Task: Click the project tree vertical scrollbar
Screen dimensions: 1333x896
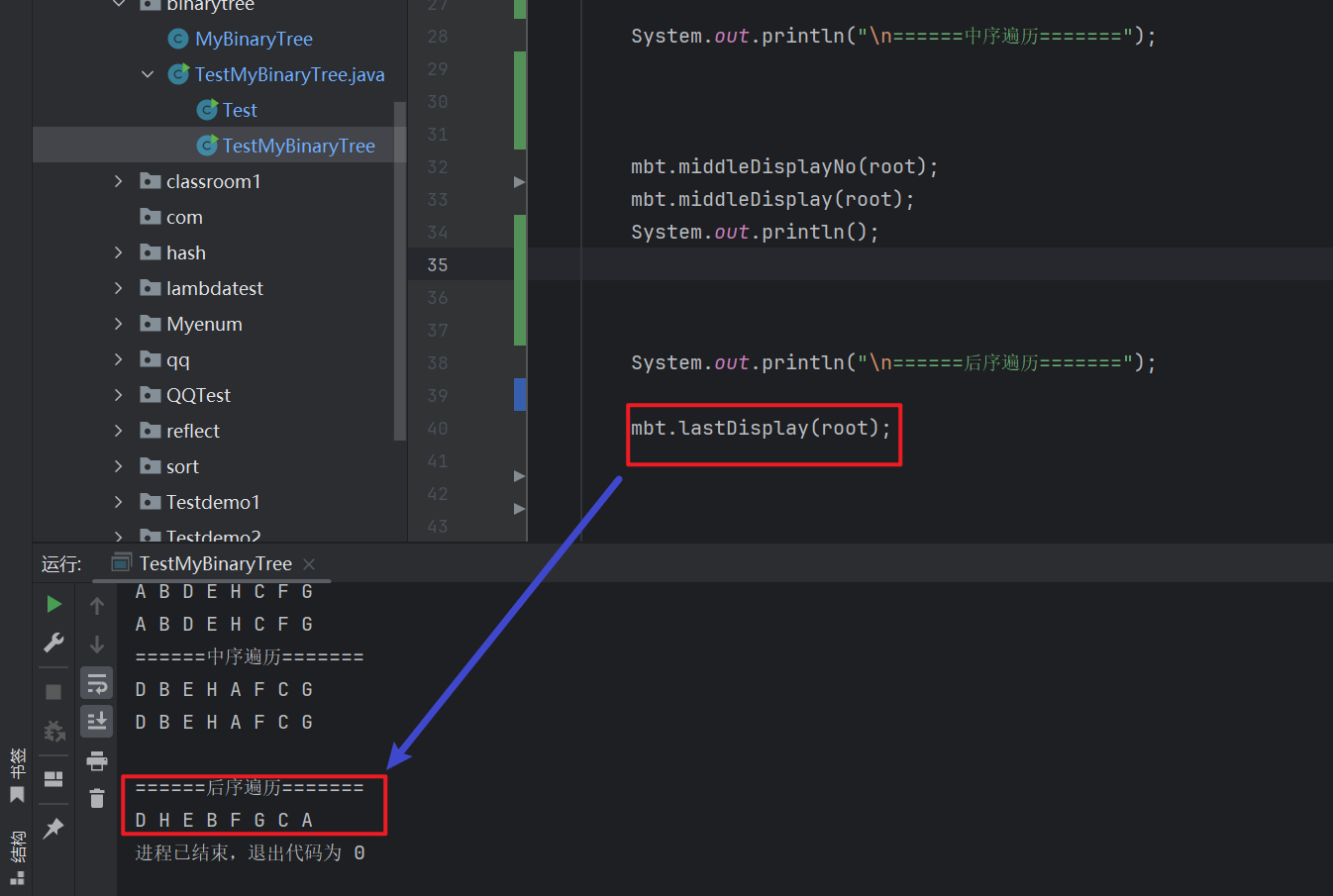Action: pyautogui.click(x=400, y=270)
